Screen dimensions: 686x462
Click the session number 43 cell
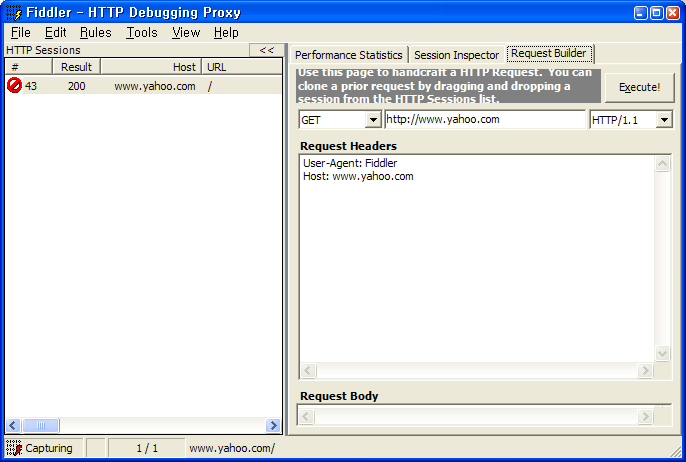point(31,86)
